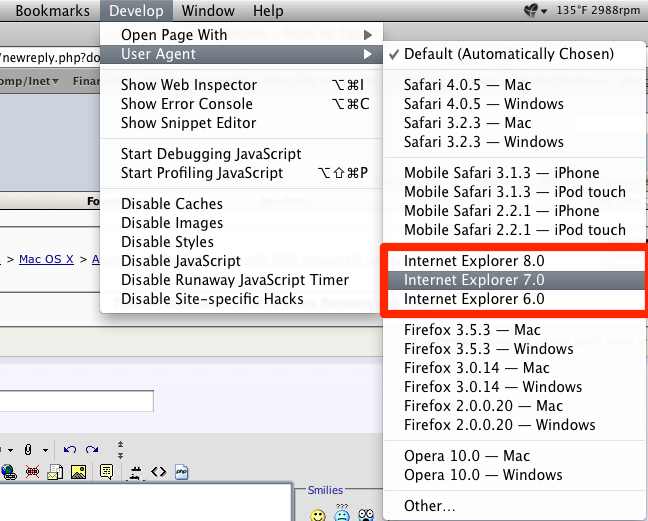
Task: Select the User Agent menu item
Action: (x=242, y=54)
